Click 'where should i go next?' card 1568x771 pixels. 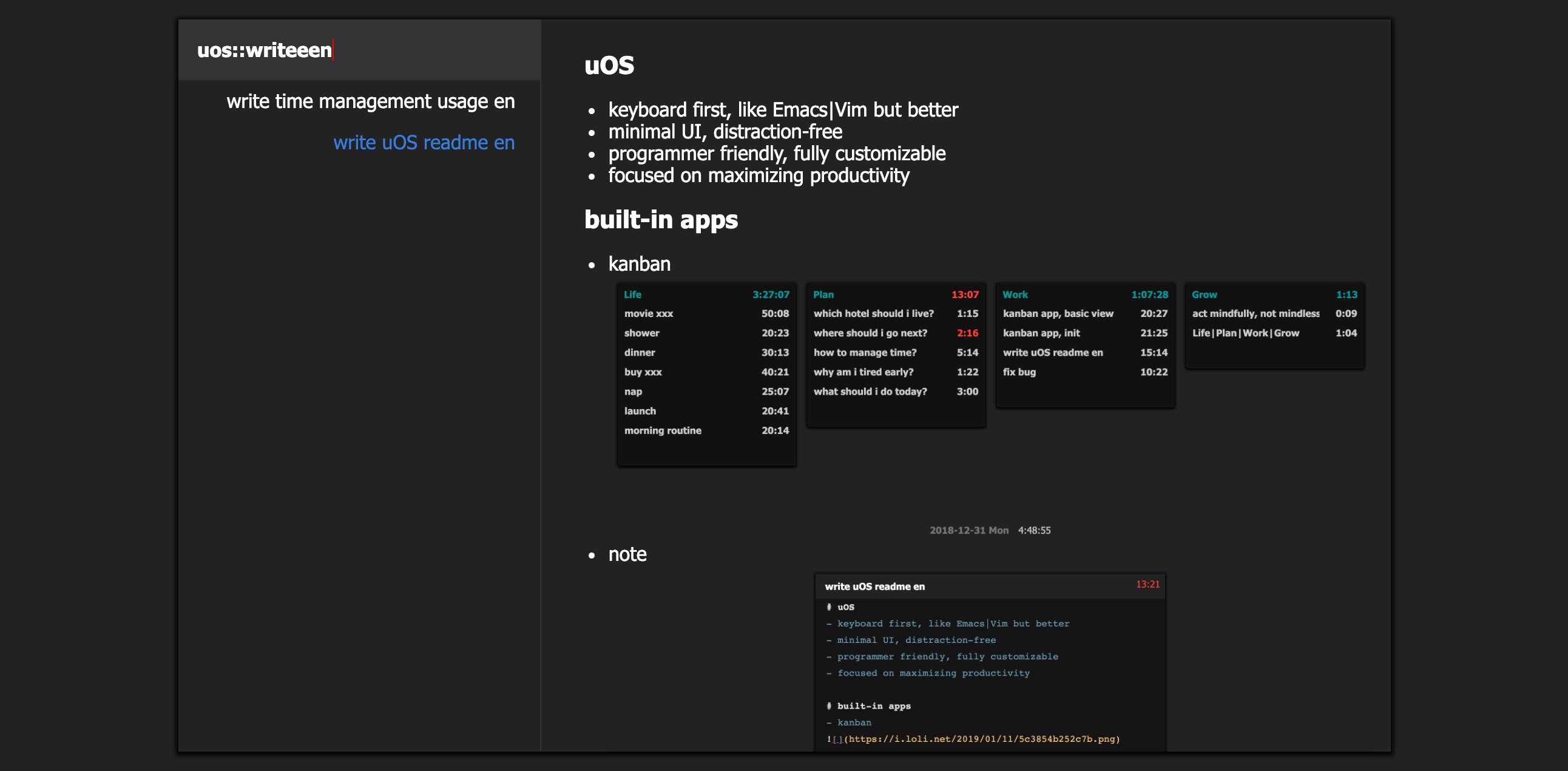click(870, 333)
